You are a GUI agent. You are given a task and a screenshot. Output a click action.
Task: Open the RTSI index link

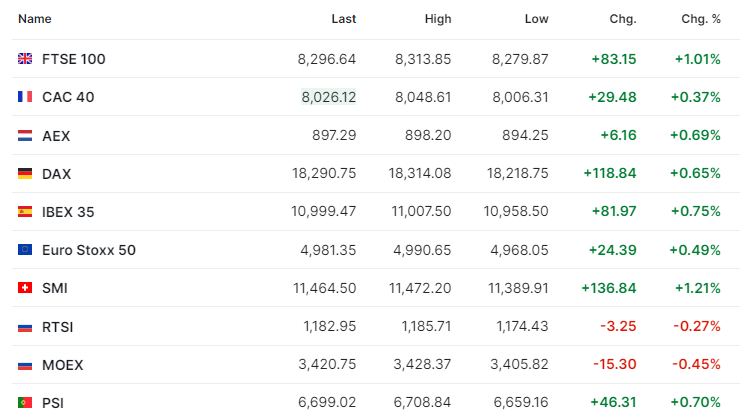pos(58,327)
